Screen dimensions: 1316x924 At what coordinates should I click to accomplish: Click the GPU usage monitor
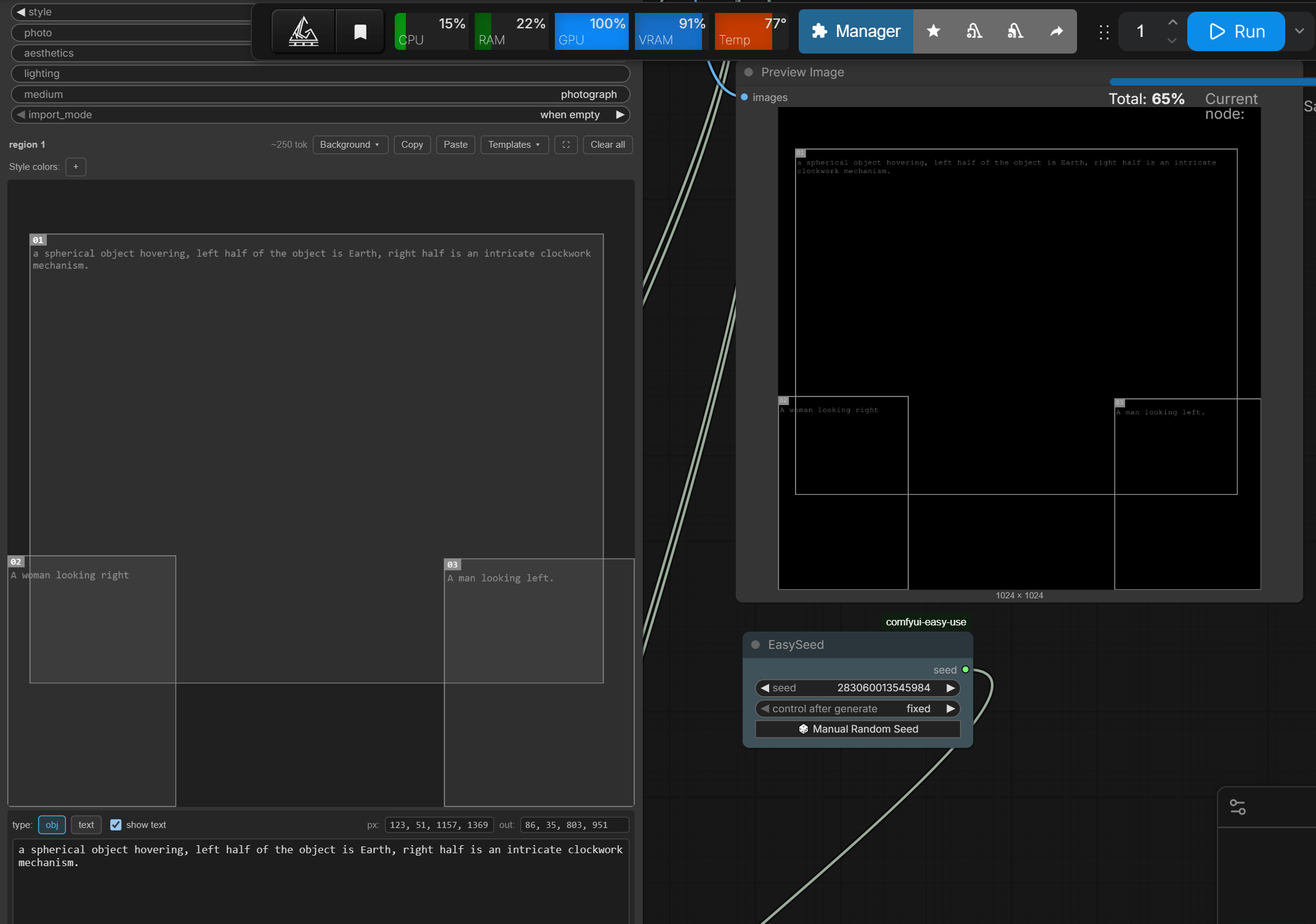click(591, 31)
